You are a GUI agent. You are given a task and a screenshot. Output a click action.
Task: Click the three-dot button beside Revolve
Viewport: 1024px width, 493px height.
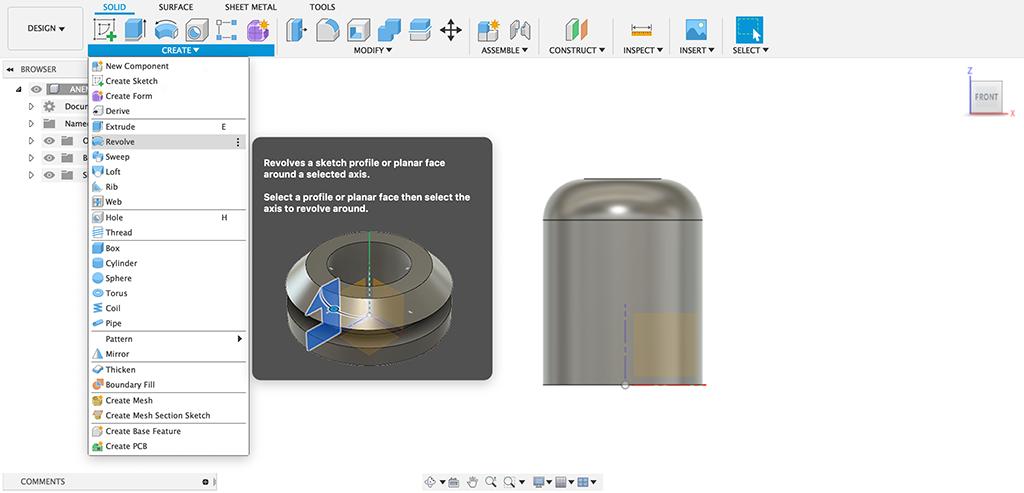pyautogui.click(x=238, y=142)
